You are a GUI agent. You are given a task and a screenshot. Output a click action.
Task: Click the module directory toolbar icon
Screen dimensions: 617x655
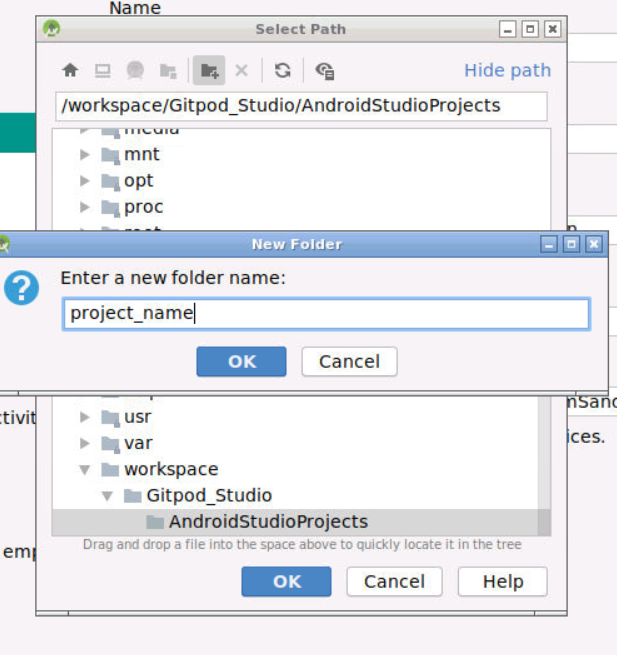point(168,71)
